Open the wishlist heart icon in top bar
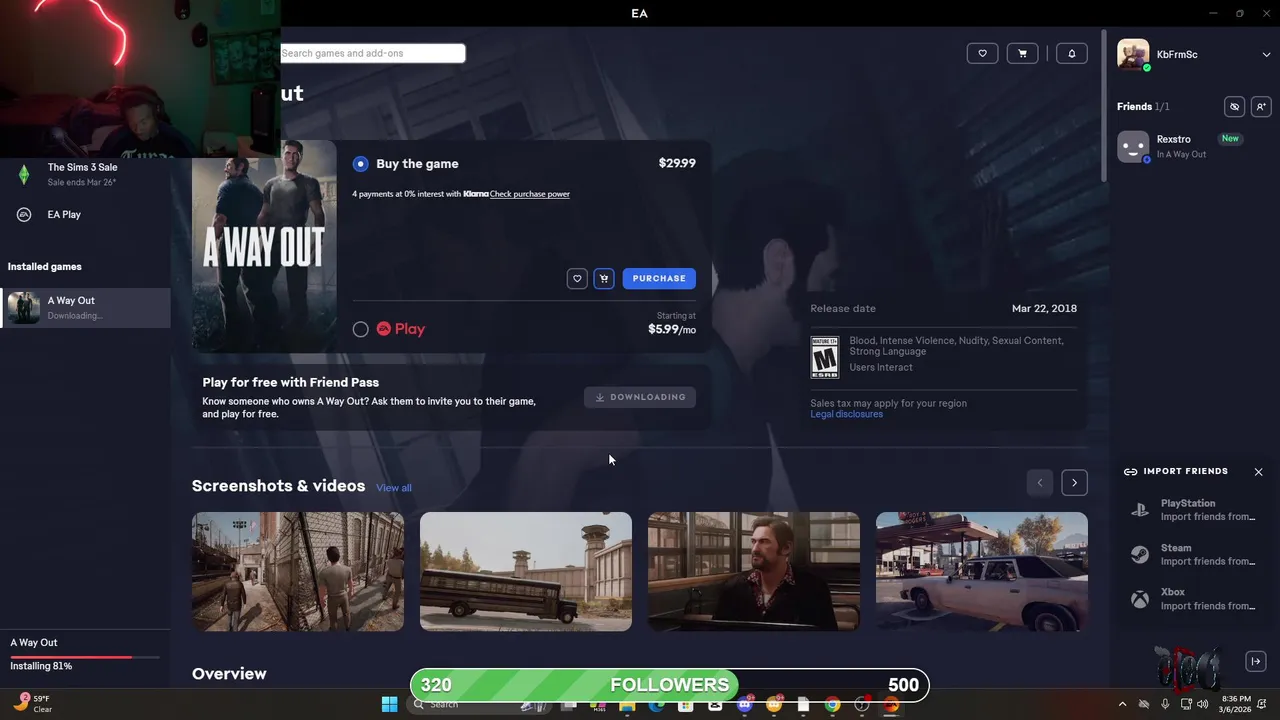Image resolution: width=1280 pixels, height=720 pixels. (982, 53)
